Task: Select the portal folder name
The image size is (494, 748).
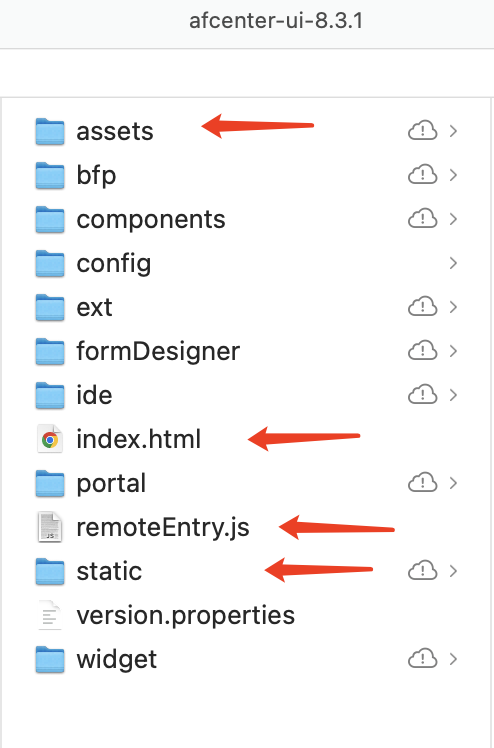Action: click(x=111, y=484)
